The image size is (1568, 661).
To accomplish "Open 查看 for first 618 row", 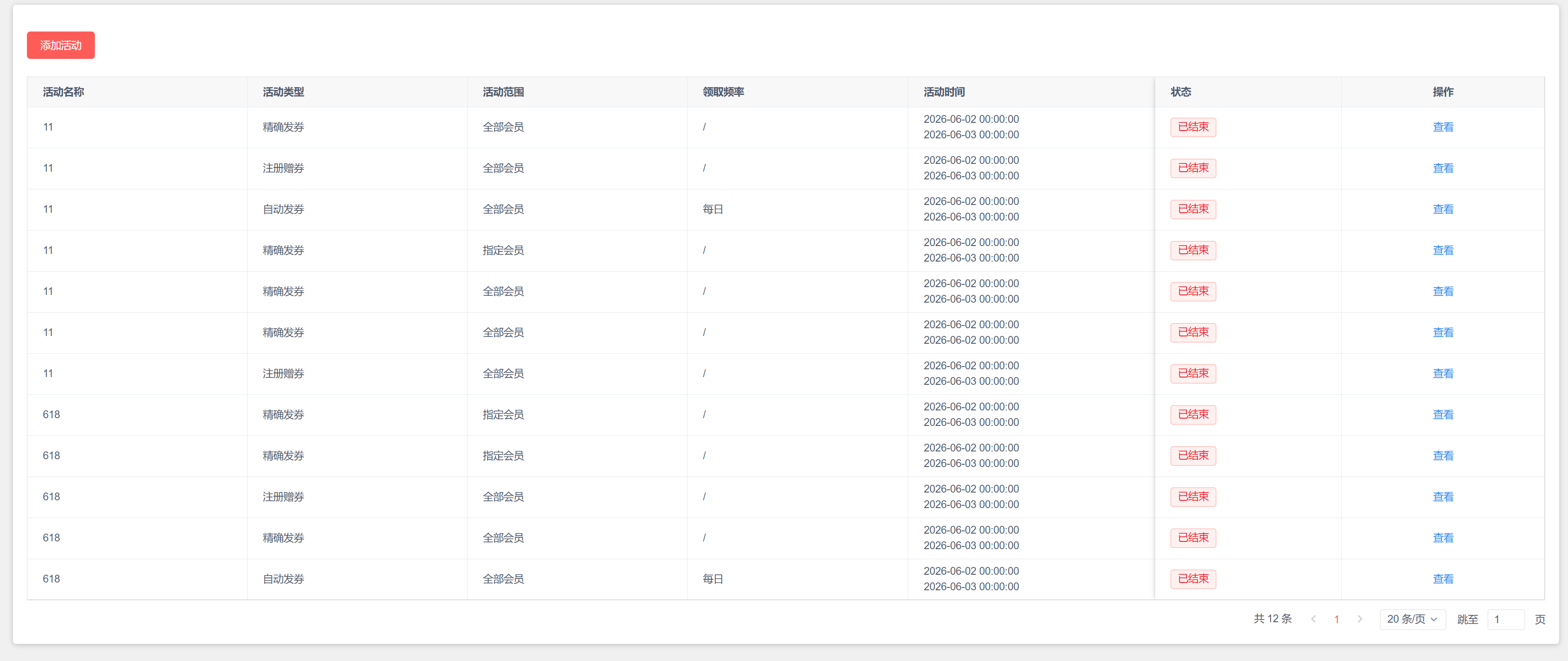I will [1443, 414].
